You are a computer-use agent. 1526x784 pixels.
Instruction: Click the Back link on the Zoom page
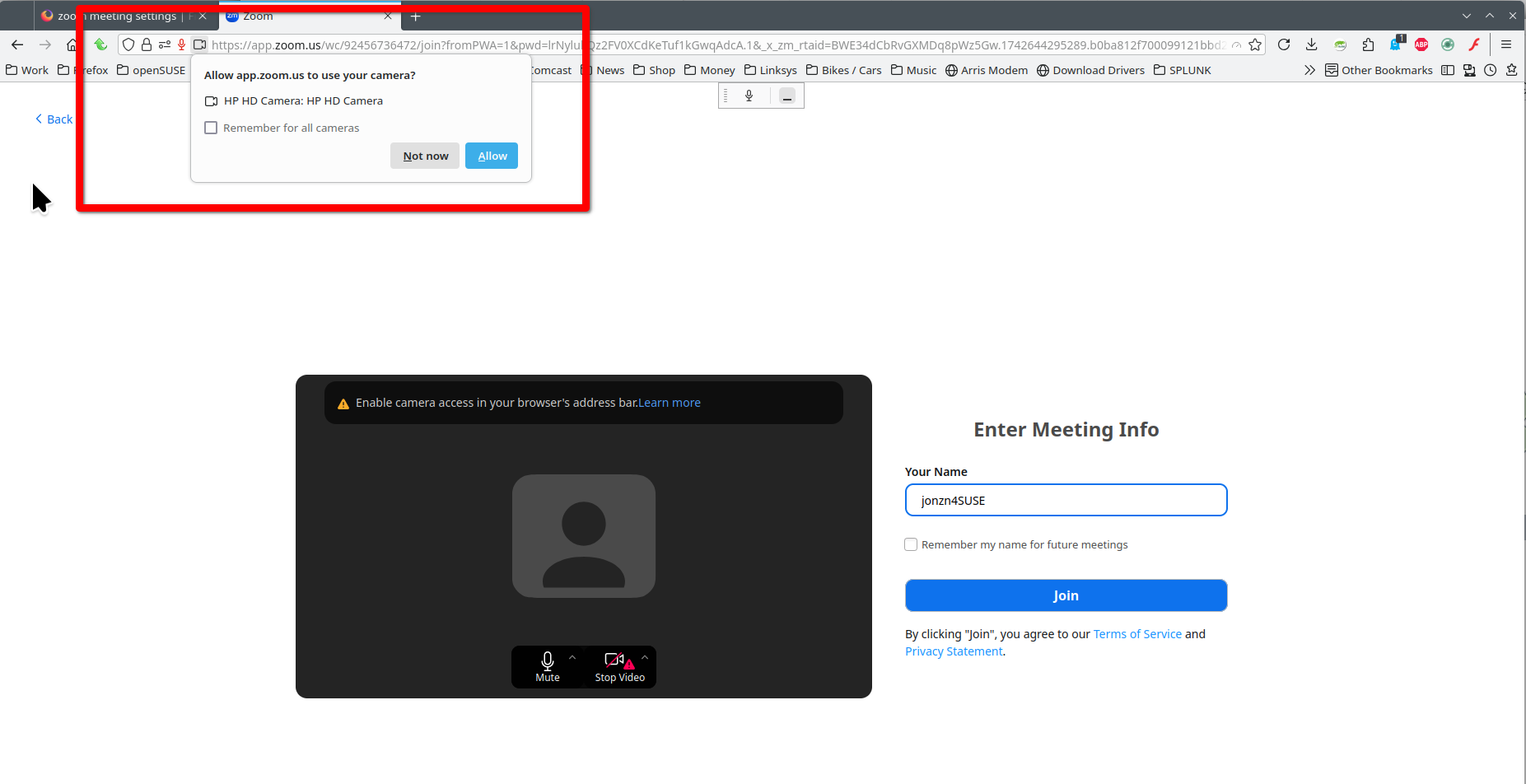pos(54,119)
